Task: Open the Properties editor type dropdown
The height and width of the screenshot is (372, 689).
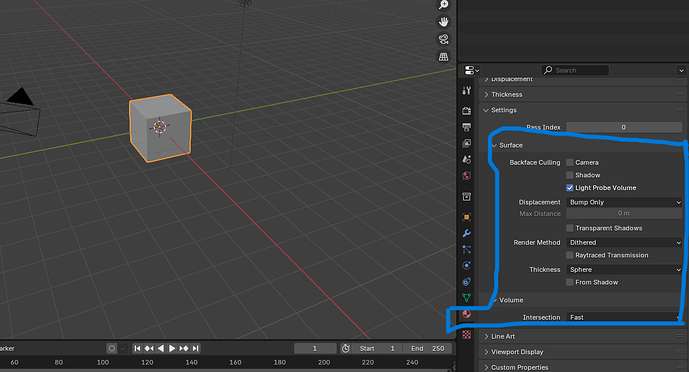Action: 471,70
